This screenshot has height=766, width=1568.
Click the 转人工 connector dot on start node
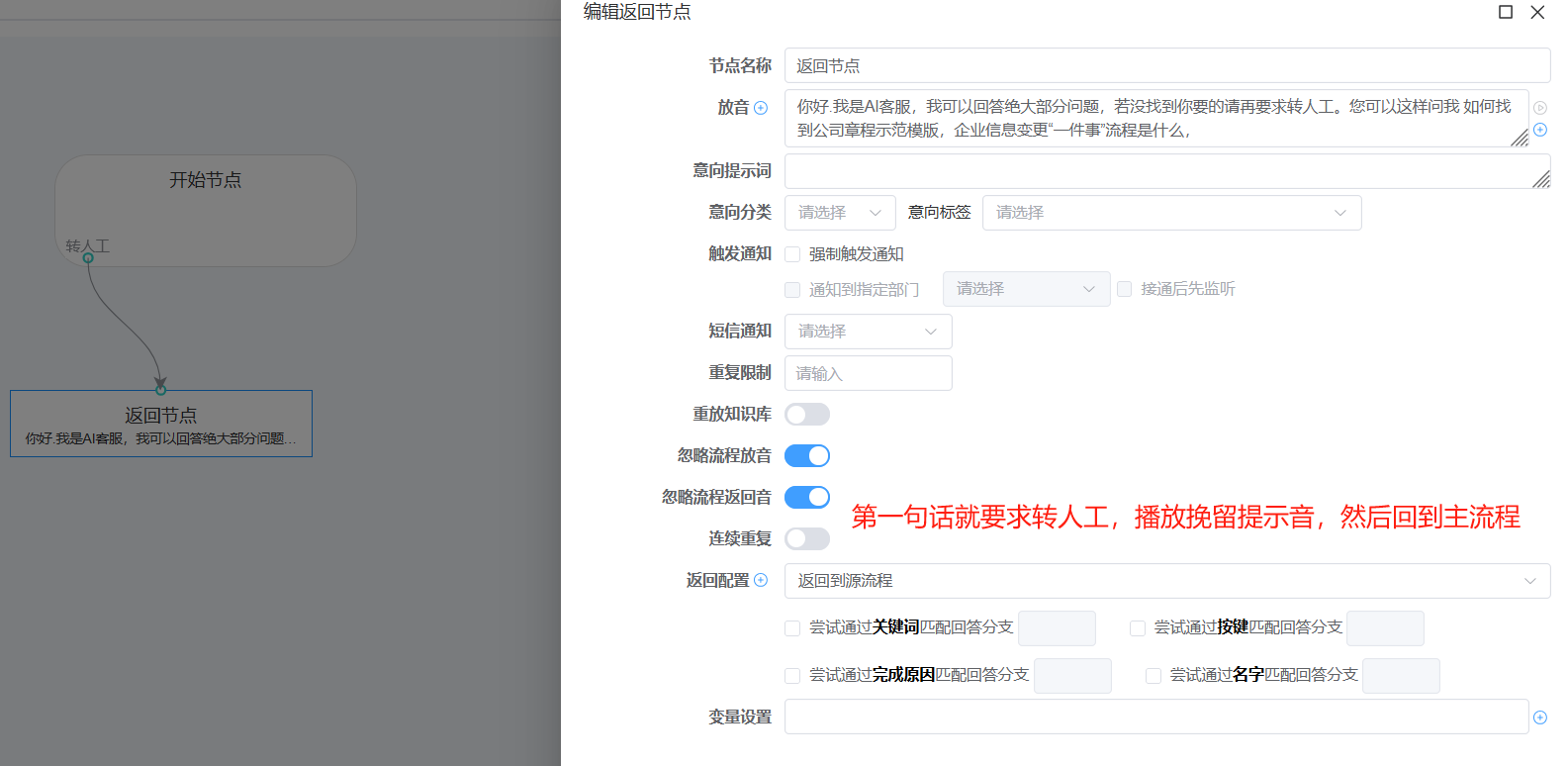tap(88, 258)
